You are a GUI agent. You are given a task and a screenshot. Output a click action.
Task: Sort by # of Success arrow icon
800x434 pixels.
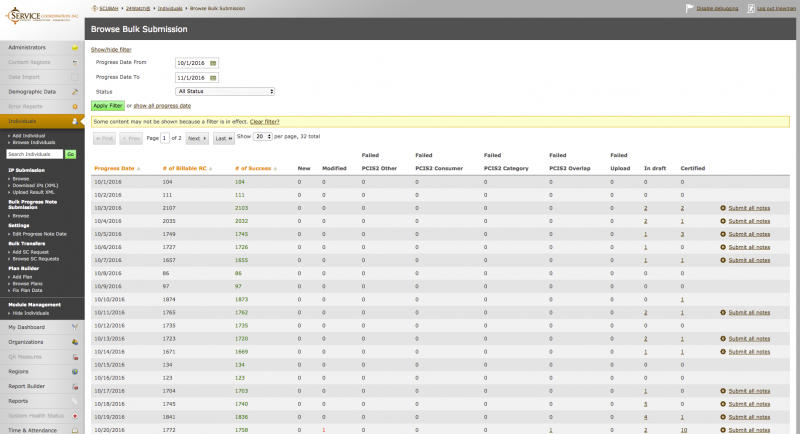click(276, 169)
